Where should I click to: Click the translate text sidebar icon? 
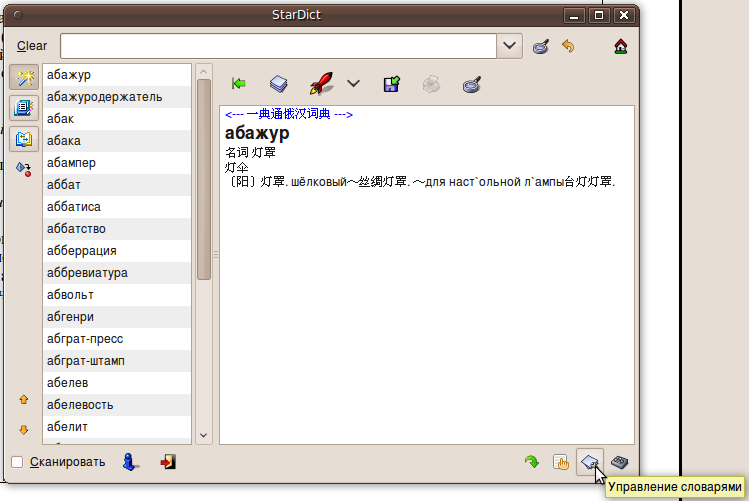(x=24, y=139)
